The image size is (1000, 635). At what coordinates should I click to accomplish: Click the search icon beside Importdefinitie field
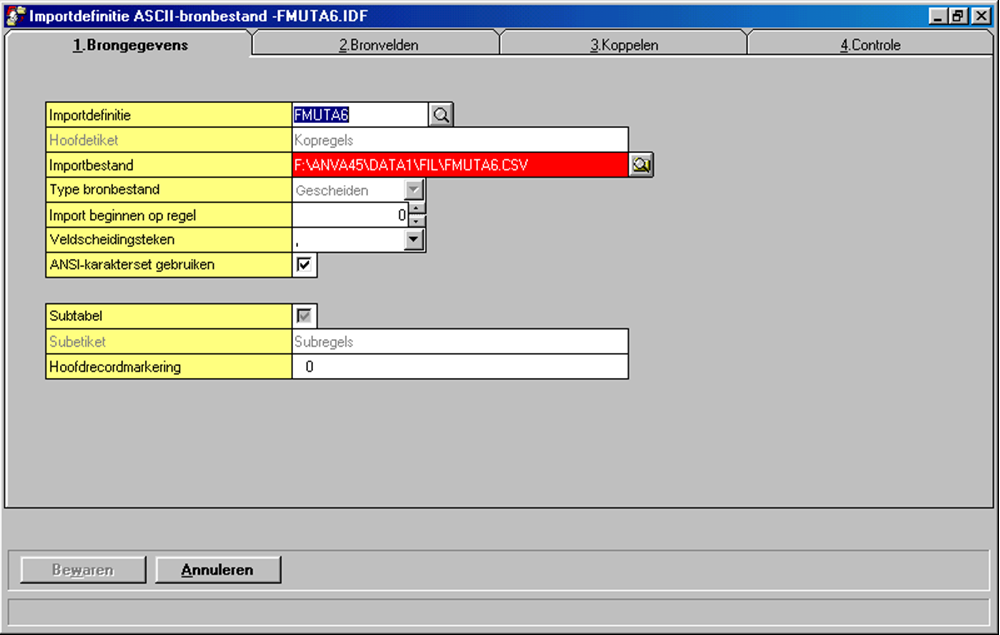coord(441,115)
